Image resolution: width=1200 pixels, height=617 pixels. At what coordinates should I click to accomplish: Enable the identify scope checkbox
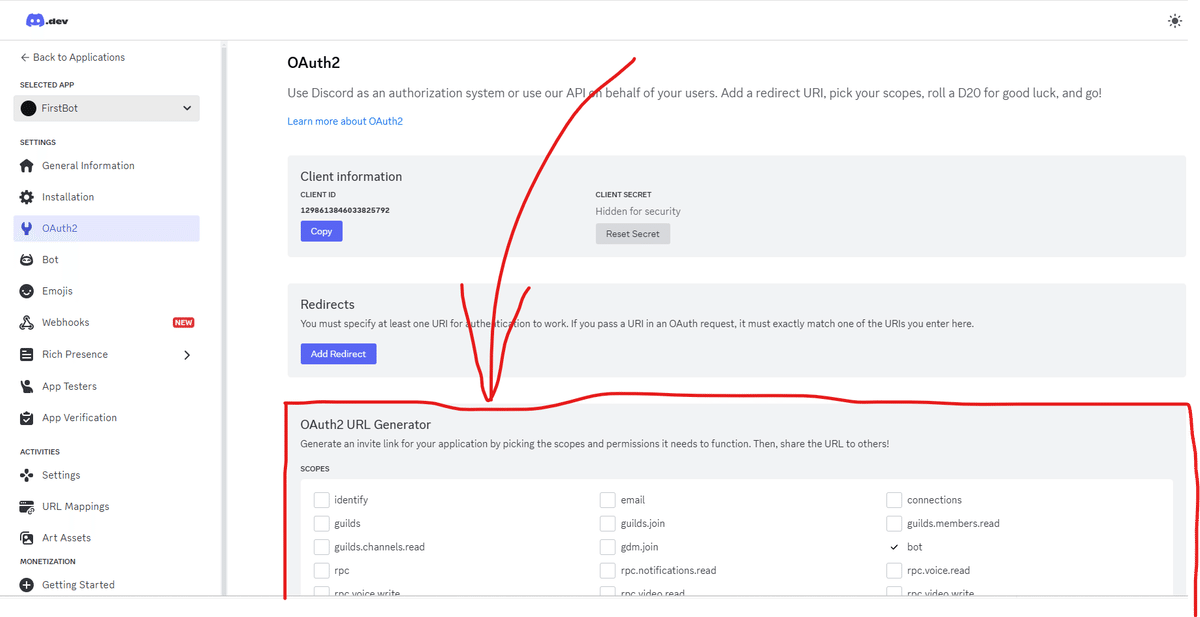point(321,500)
